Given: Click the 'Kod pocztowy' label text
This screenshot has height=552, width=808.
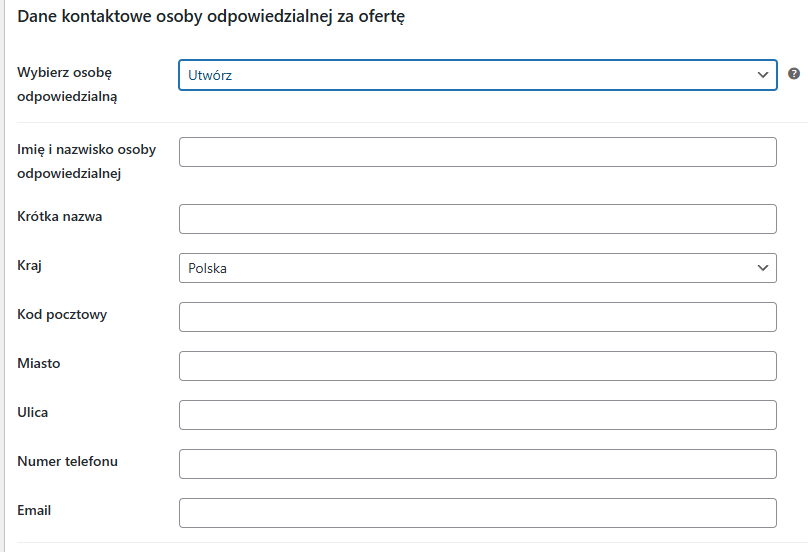Looking at the screenshot, I should (62, 315).
